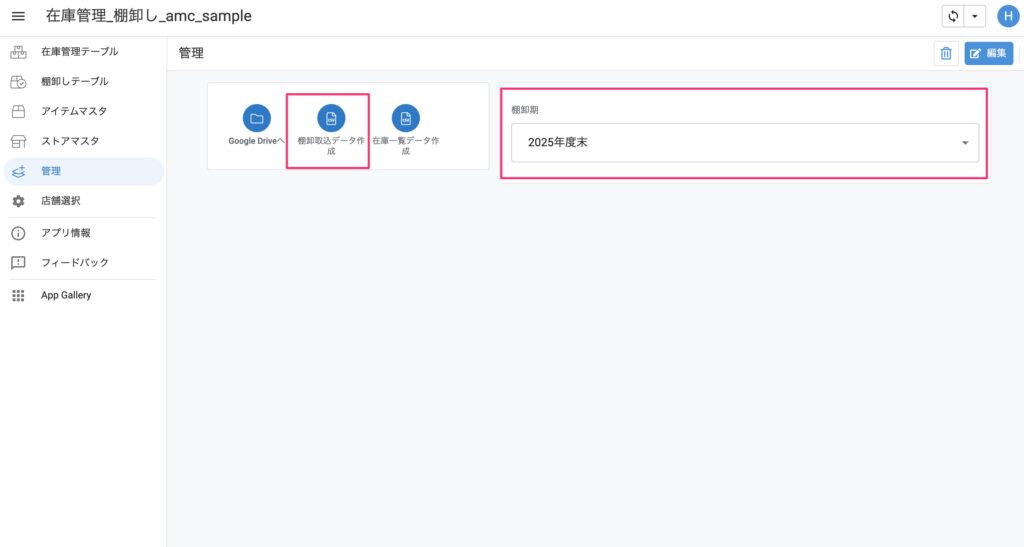1024x547 pixels.
Task: Click the ストアマスタ storefront icon
Action: [x=18, y=141]
